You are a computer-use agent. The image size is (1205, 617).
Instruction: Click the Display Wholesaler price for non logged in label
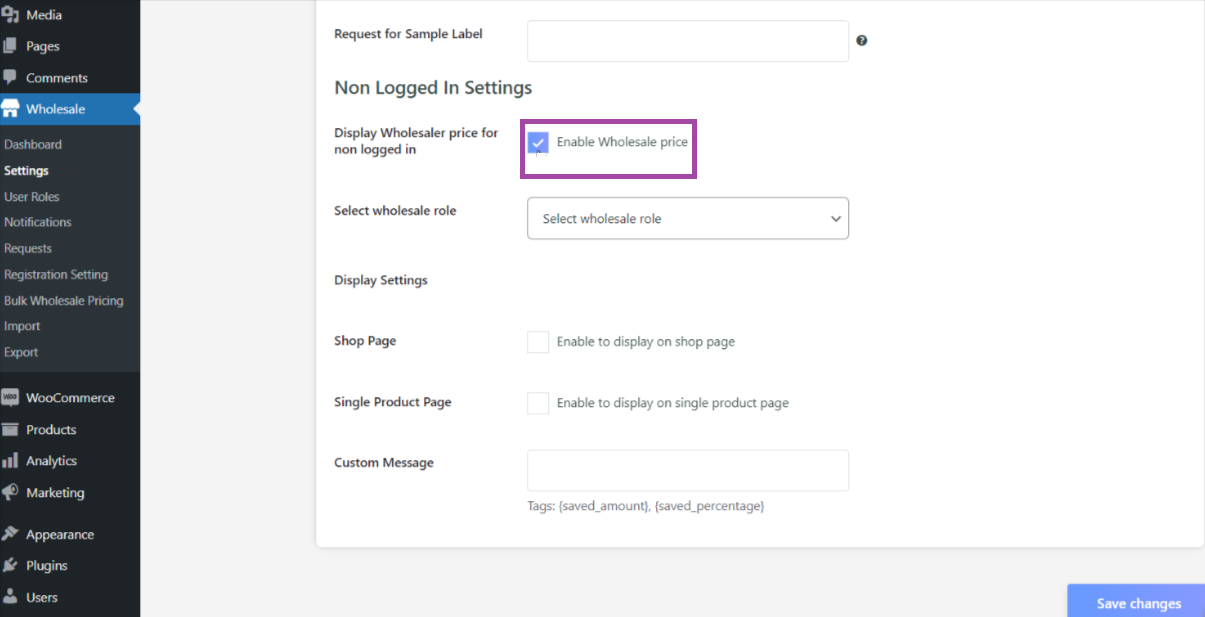(416, 141)
